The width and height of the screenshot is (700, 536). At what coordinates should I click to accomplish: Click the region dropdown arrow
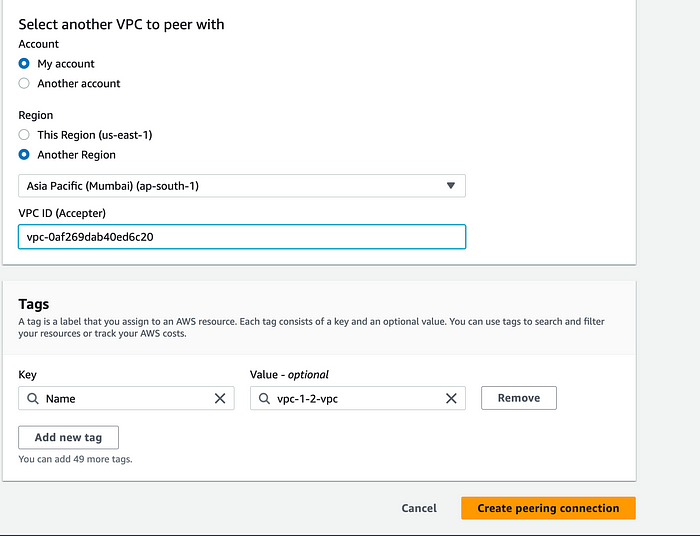[x=451, y=186]
